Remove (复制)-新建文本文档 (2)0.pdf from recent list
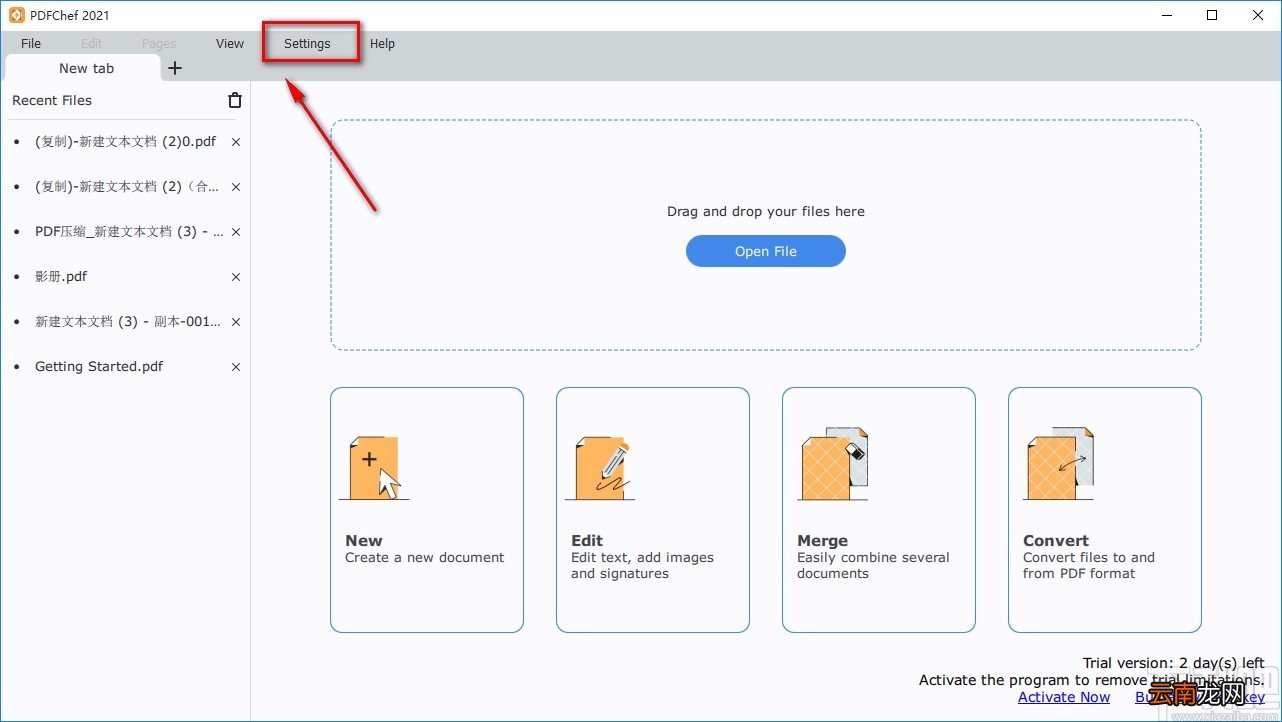This screenshot has width=1282, height=722. point(236,142)
